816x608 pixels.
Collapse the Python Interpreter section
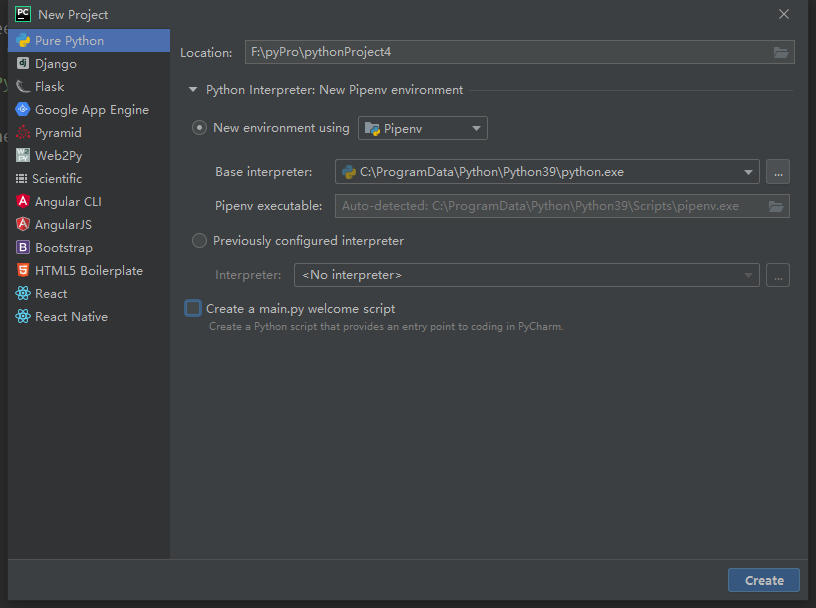(193, 90)
